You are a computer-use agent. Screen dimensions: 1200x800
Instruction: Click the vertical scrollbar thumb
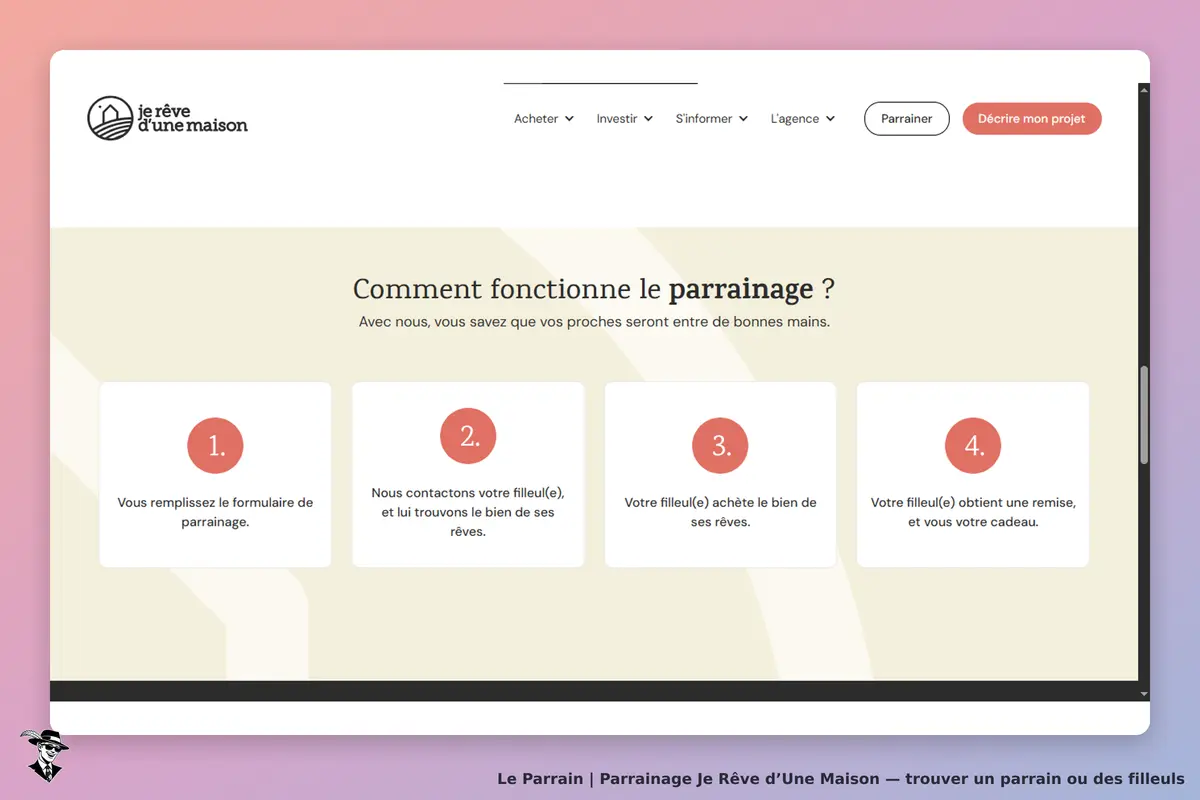pyautogui.click(x=1144, y=415)
